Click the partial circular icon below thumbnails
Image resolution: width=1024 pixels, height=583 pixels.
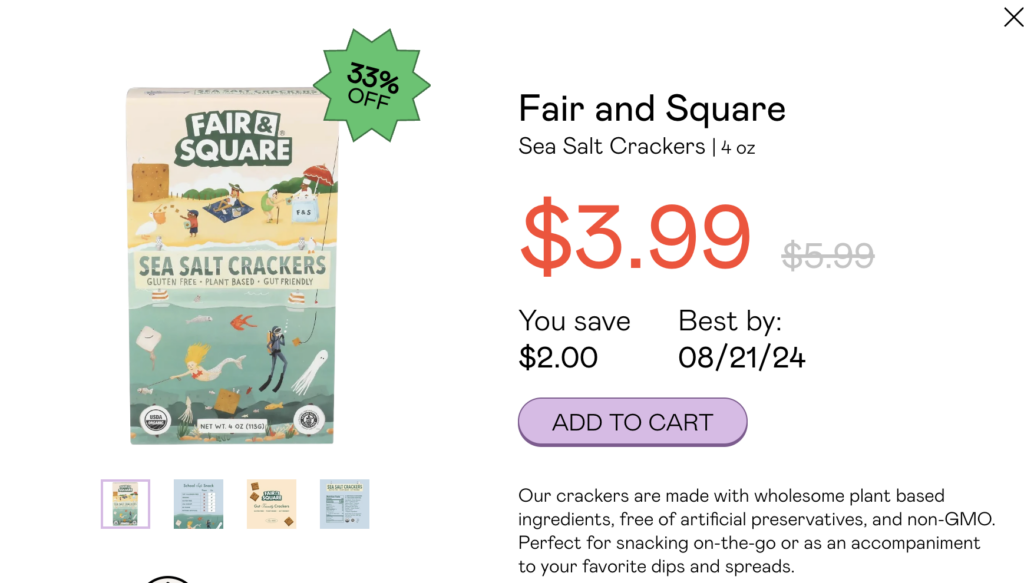pos(168,578)
